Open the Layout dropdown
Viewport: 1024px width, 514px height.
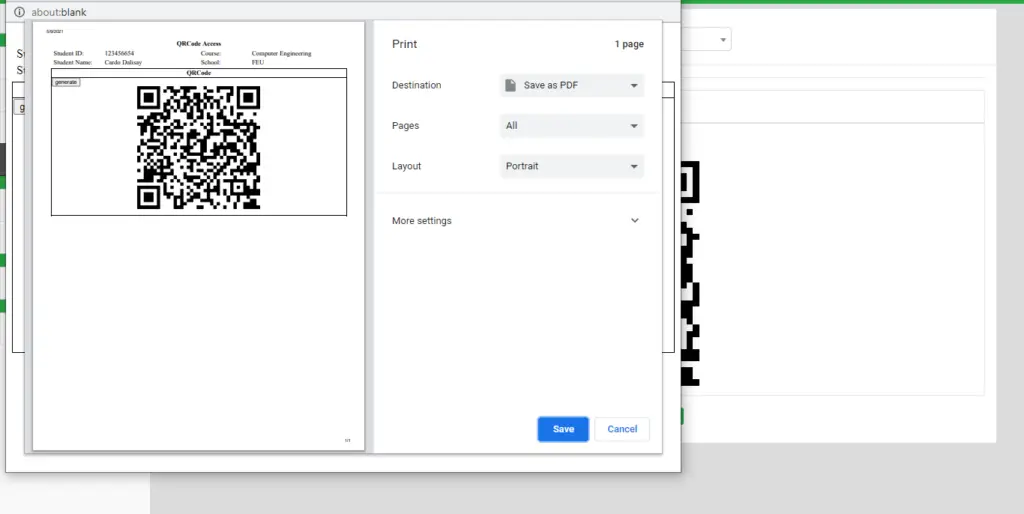pyautogui.click(x=572, y=166)
